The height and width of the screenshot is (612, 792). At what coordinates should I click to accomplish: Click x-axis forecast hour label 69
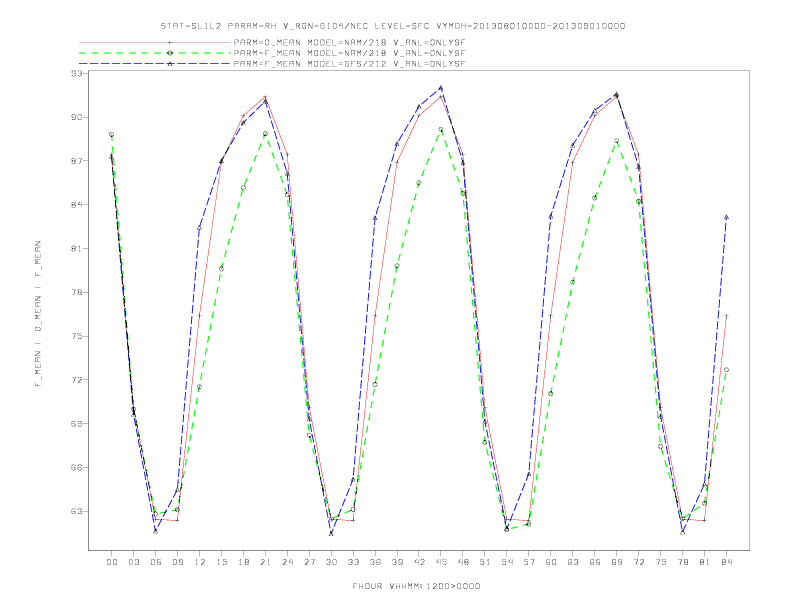click(617, 562)
